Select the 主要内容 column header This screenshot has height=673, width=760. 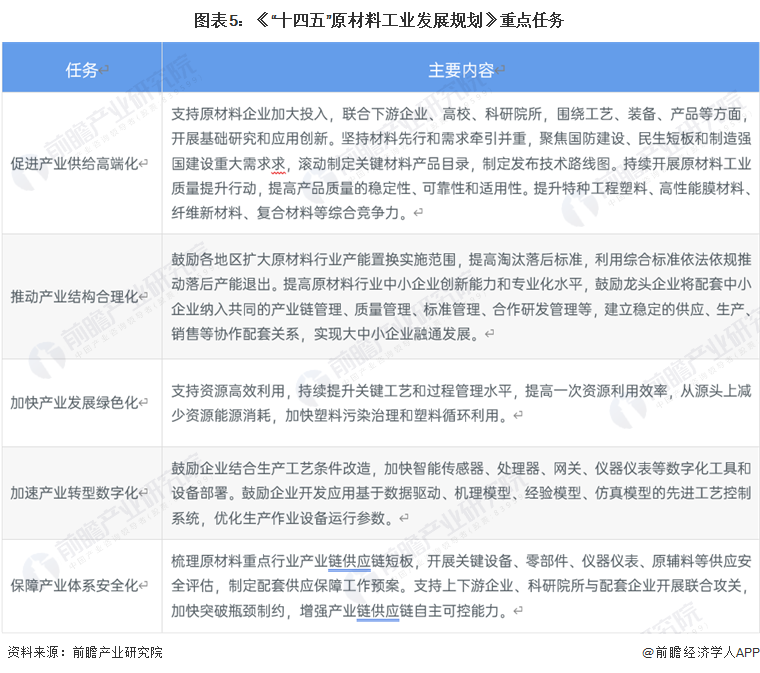pyautogui.click(x=461, y=67)
